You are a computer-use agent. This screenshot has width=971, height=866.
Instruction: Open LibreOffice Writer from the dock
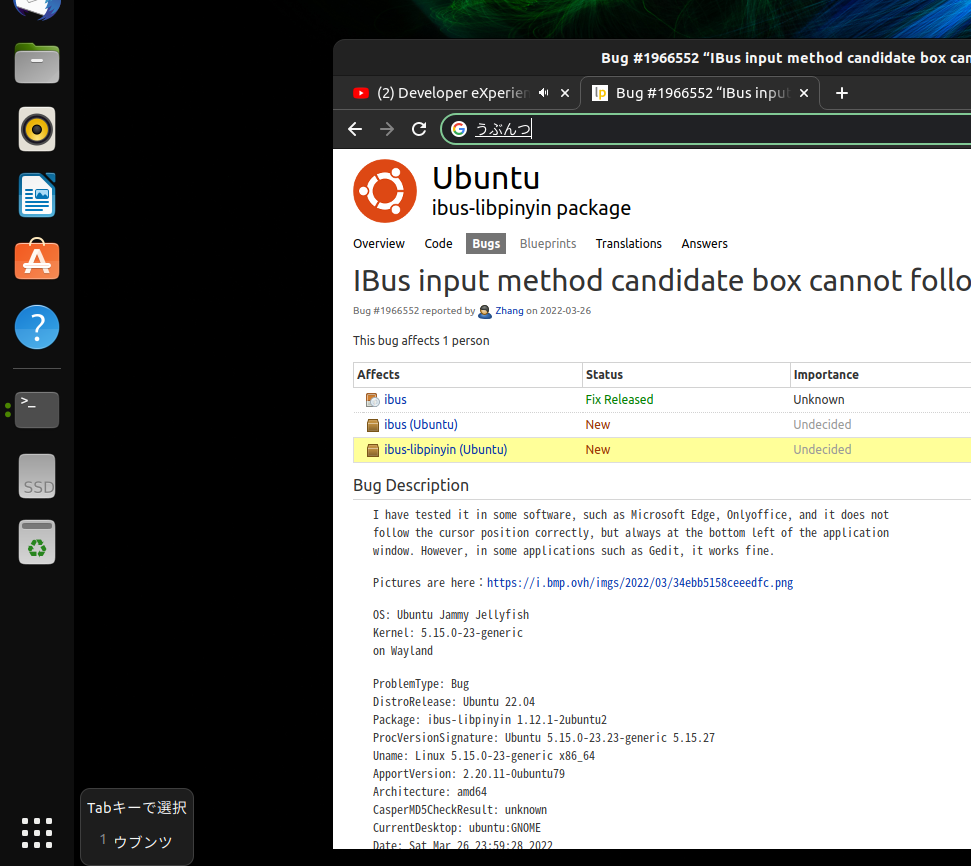click(37, 195)
